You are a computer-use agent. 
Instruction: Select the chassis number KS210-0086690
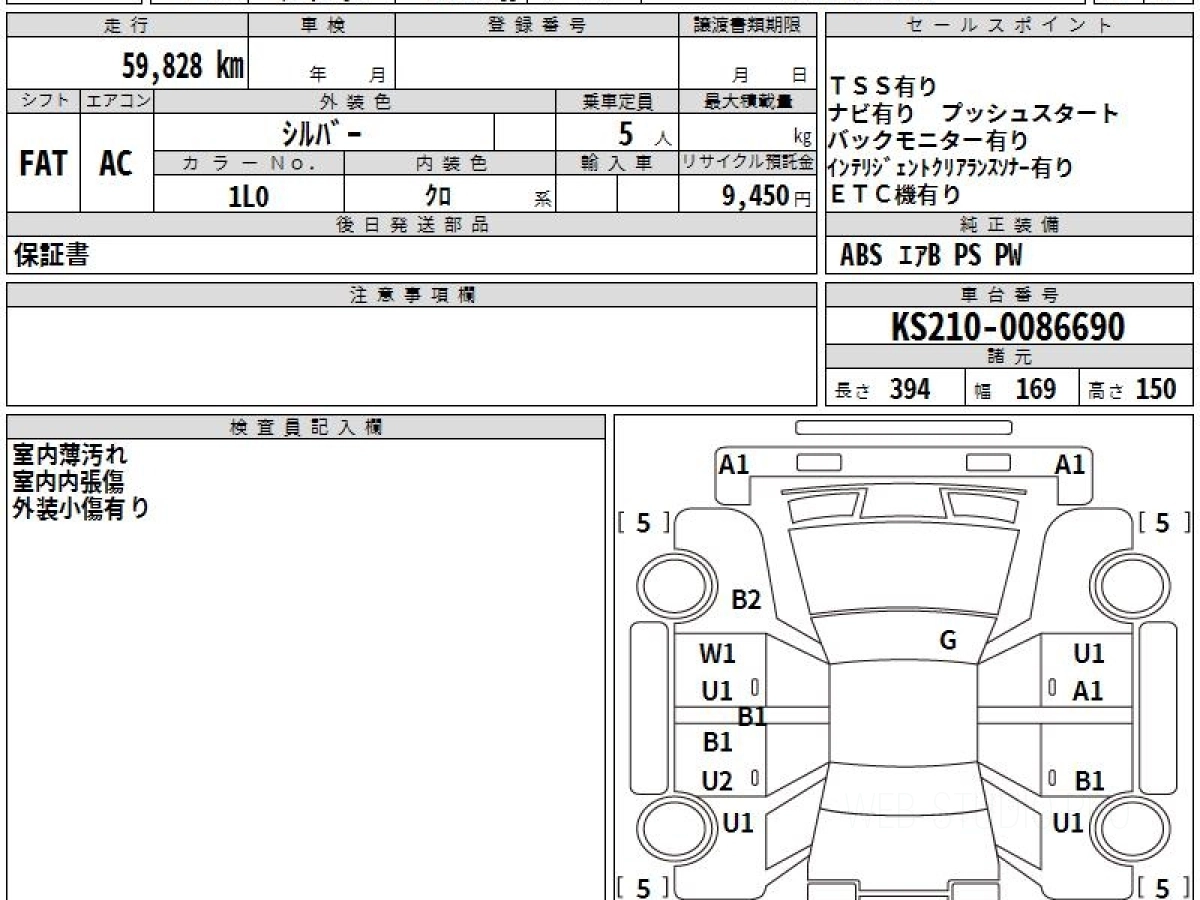pyautogui.click(x=1008, y=327)
